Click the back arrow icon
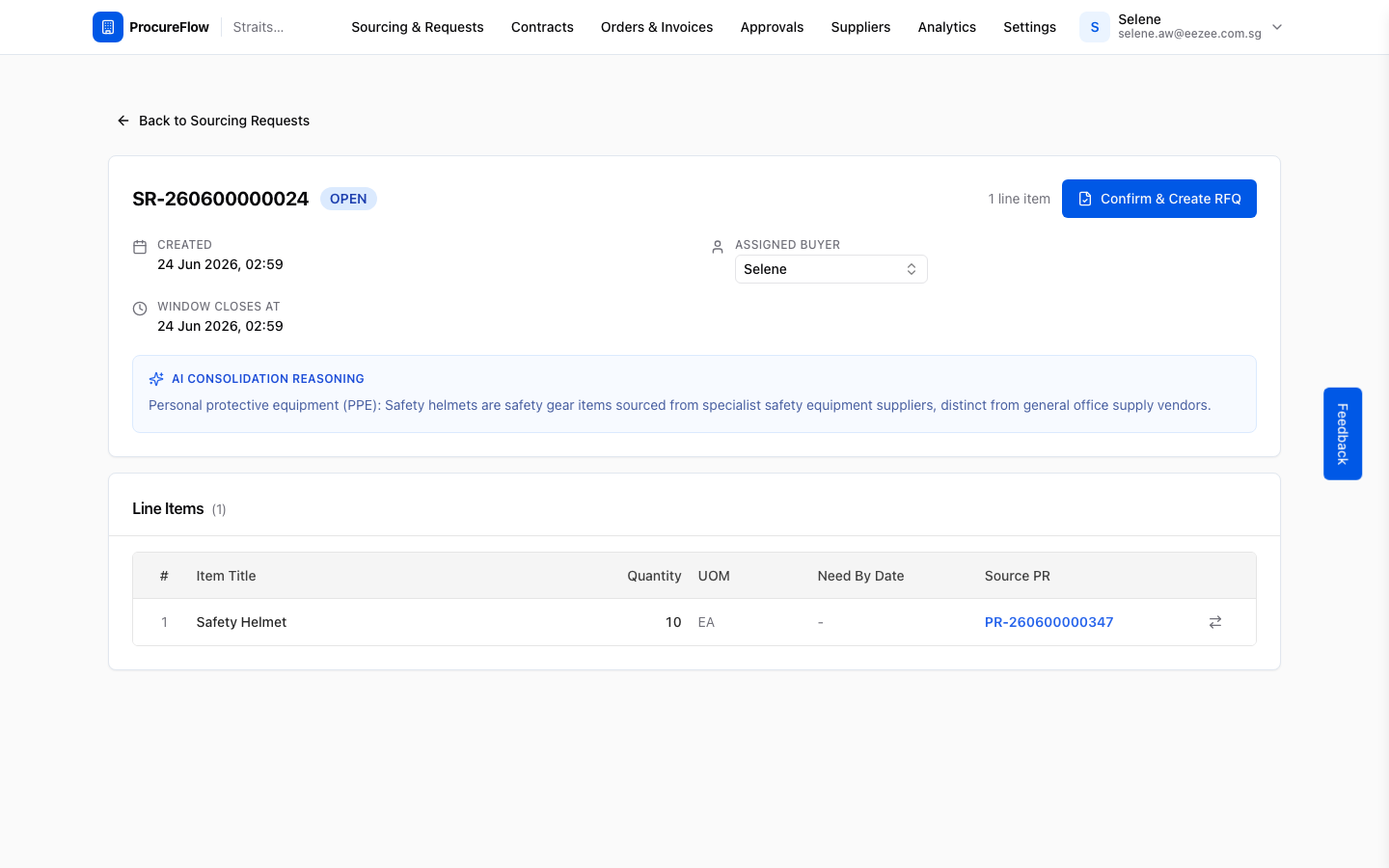Viewport: 1389px width, 868px height. (x=123, y=121)
